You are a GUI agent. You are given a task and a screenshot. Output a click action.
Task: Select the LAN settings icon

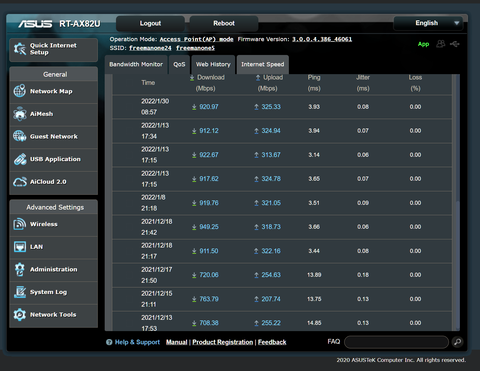coord(20,247)
